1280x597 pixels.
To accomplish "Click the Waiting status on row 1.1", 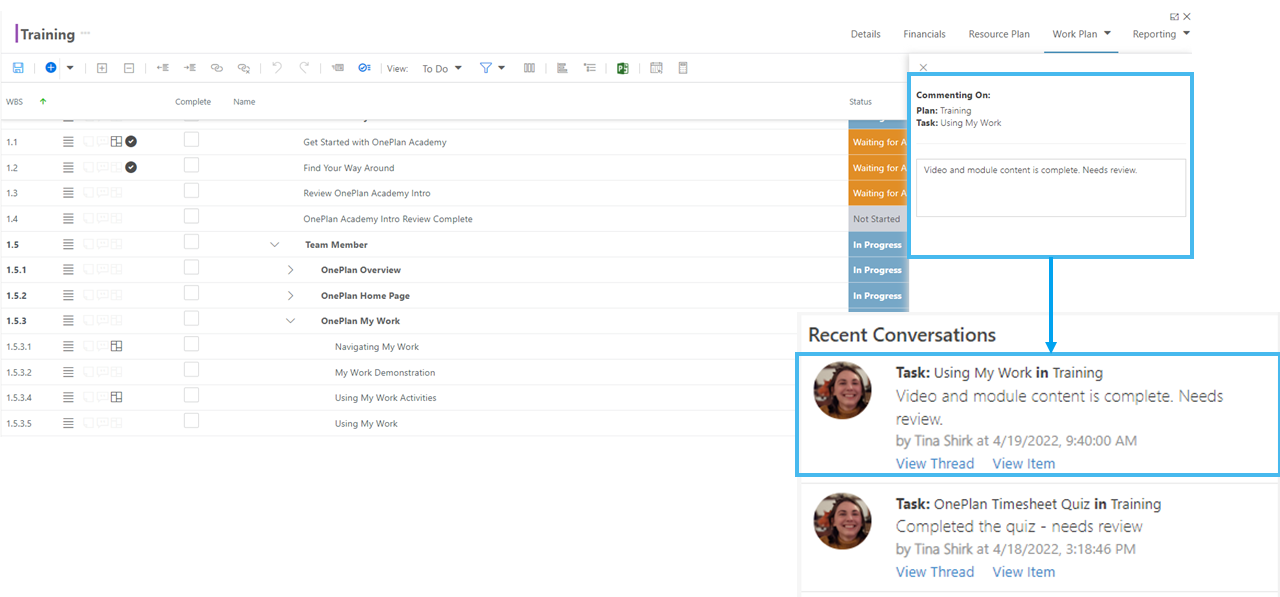I will [x=878, y=142].
